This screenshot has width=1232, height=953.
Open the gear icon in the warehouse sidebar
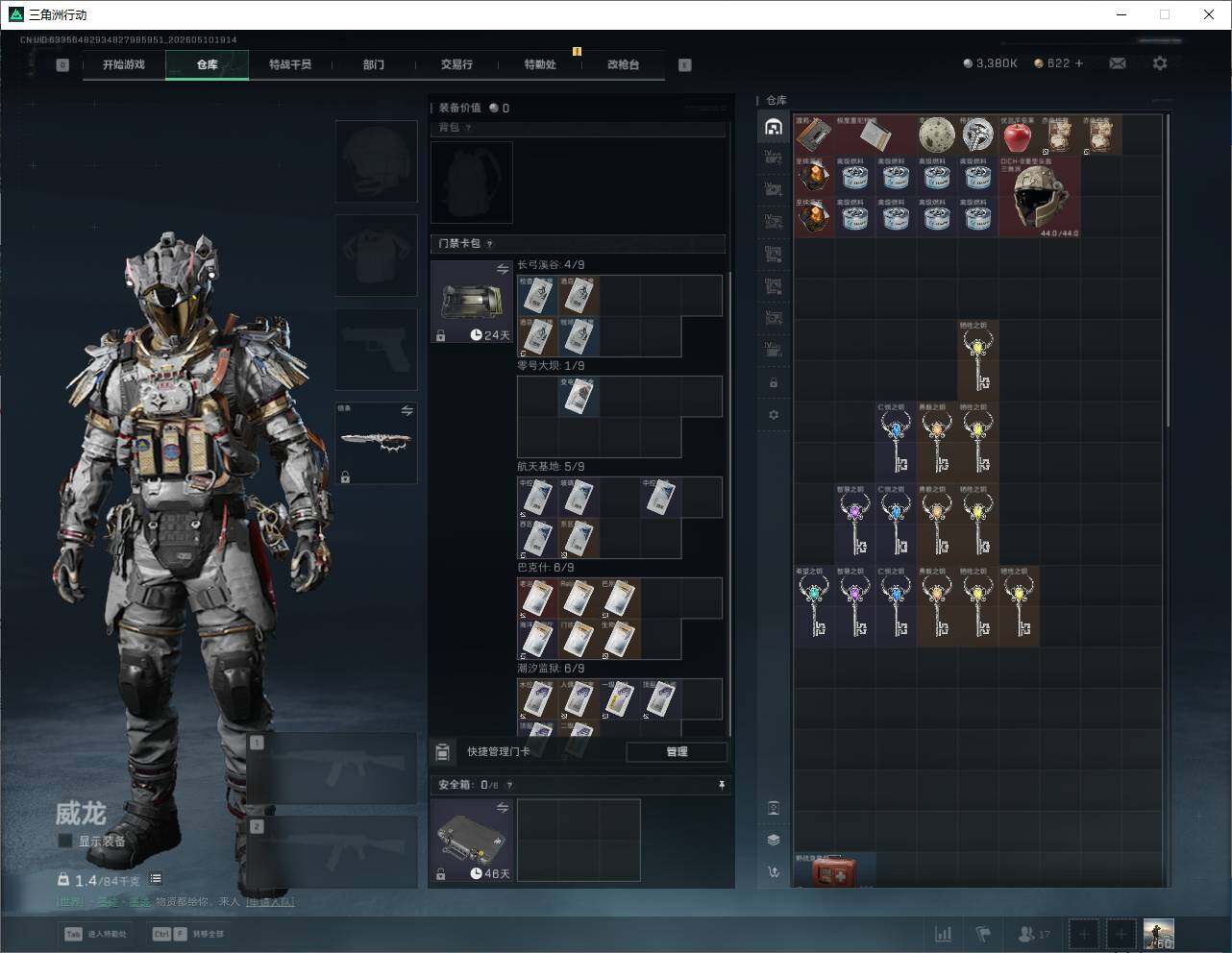(774, 415)
